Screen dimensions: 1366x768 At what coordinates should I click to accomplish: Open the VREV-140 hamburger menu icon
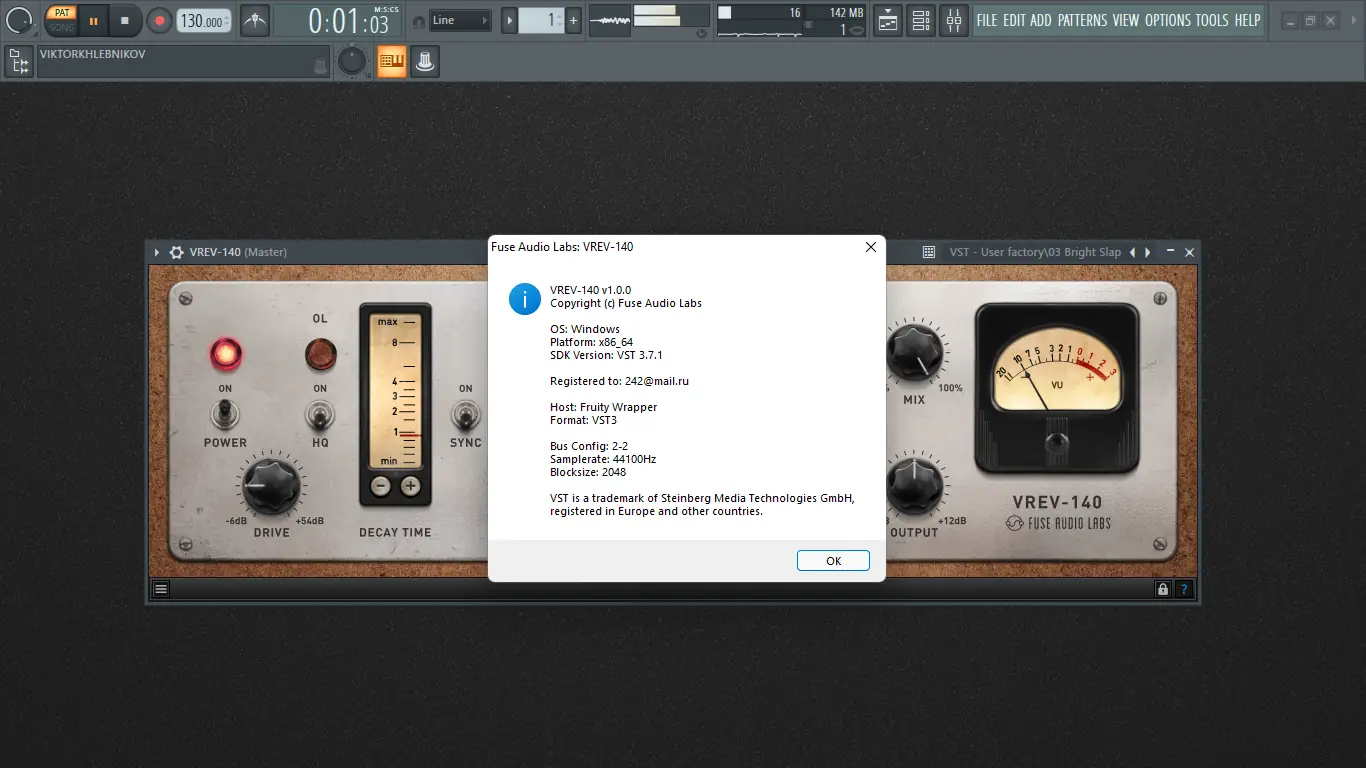click(161, 589)
